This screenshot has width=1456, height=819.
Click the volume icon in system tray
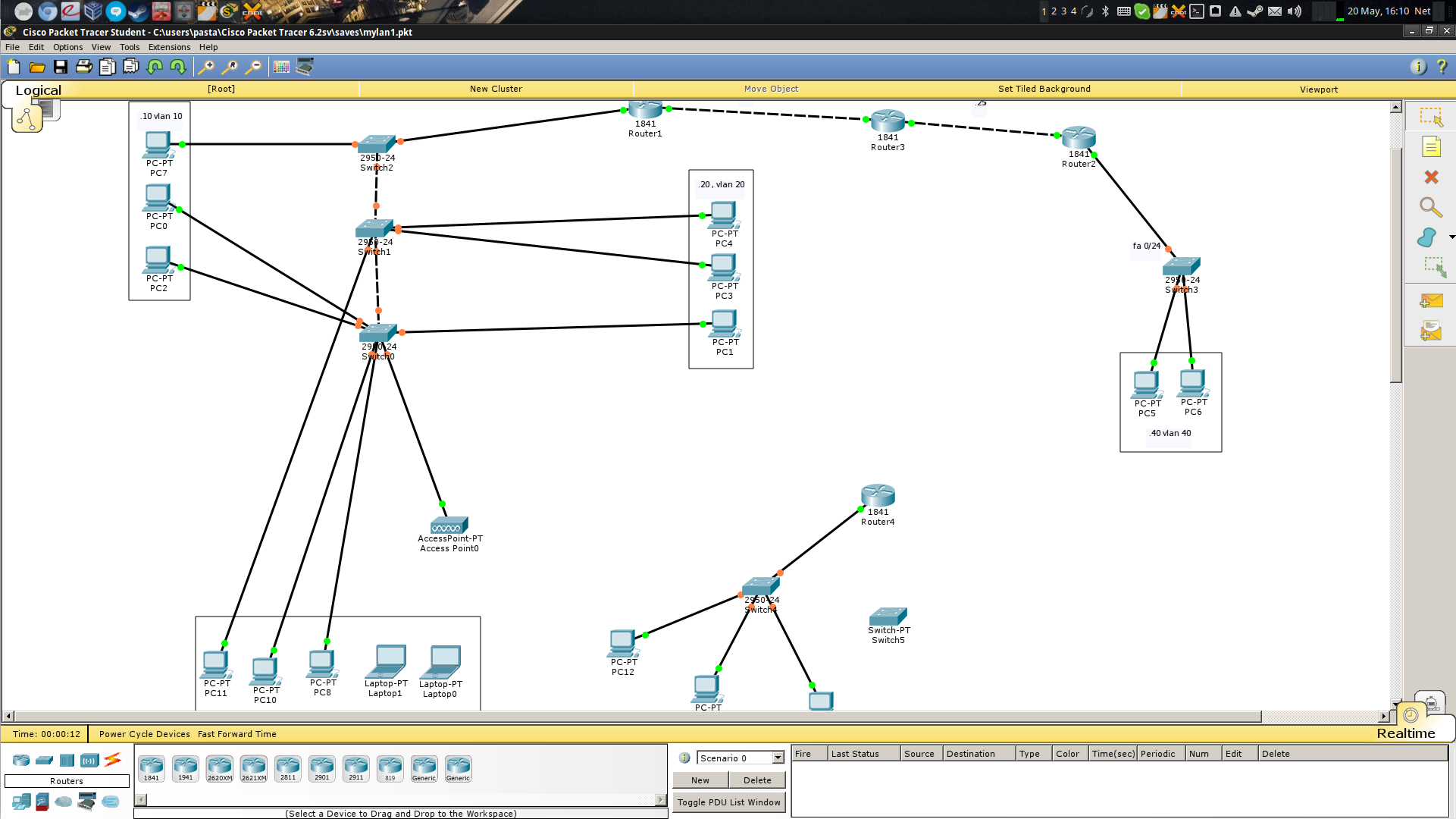(1294, 11)
